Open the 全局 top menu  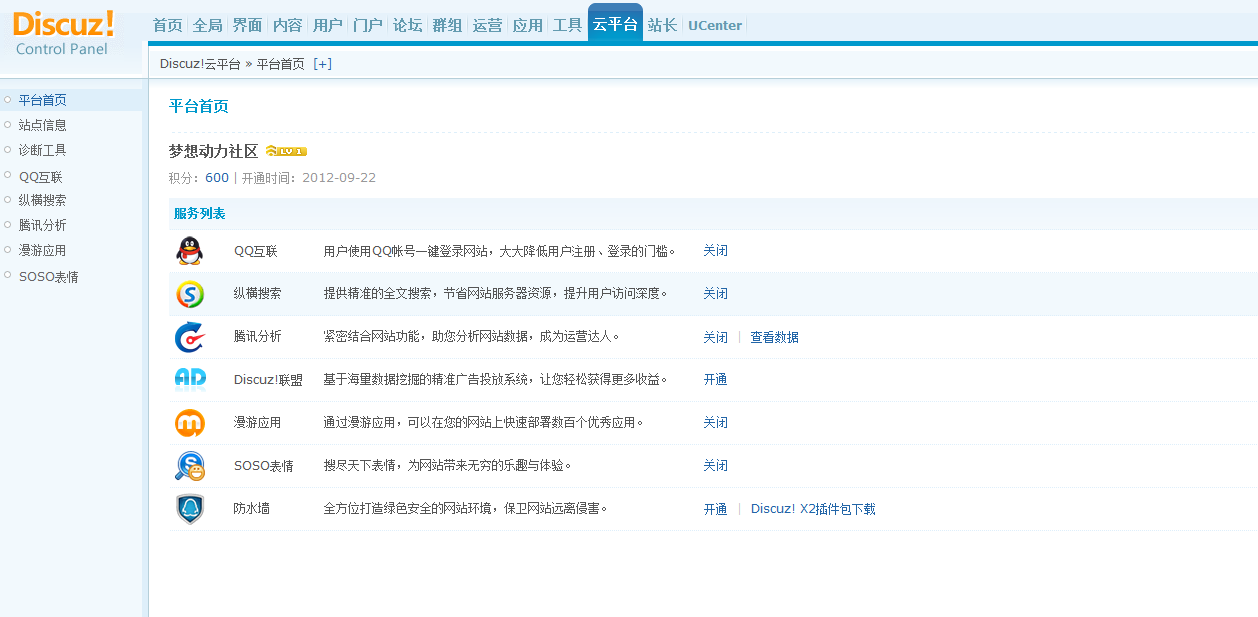coord(208,25)
